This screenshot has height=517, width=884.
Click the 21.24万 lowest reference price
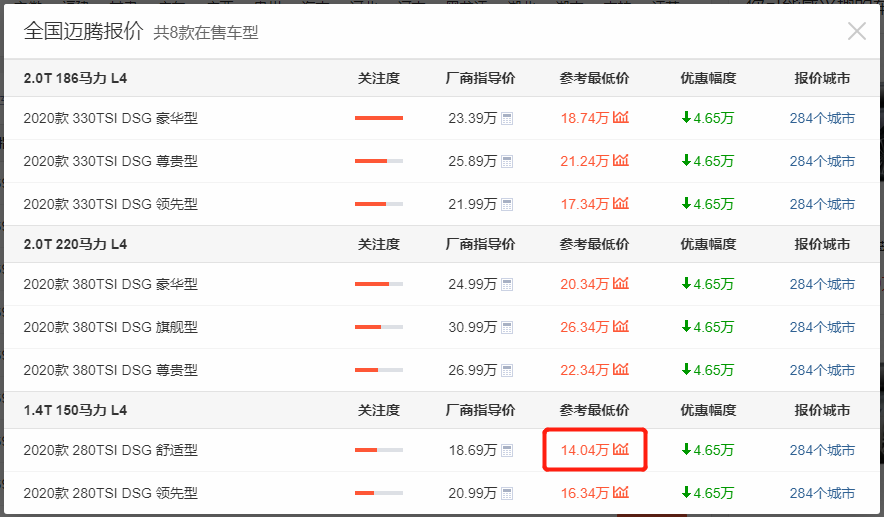click(x=585, y=161)
